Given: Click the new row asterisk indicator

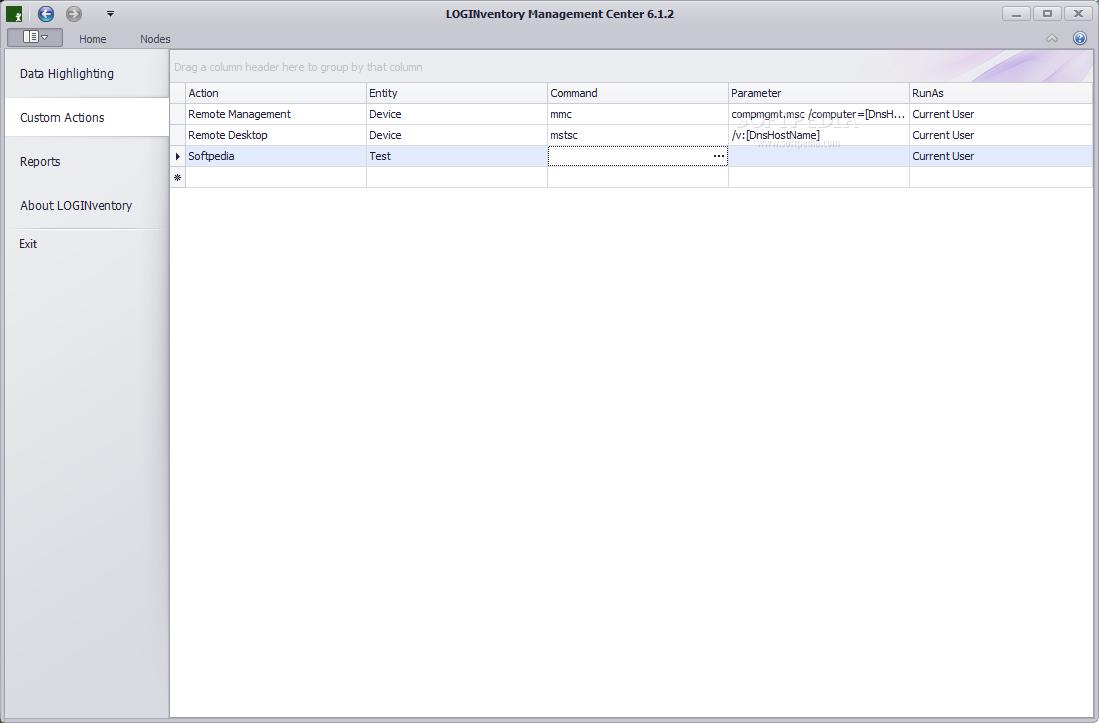Looking at the screenshot, I should (x=177, y=177).
